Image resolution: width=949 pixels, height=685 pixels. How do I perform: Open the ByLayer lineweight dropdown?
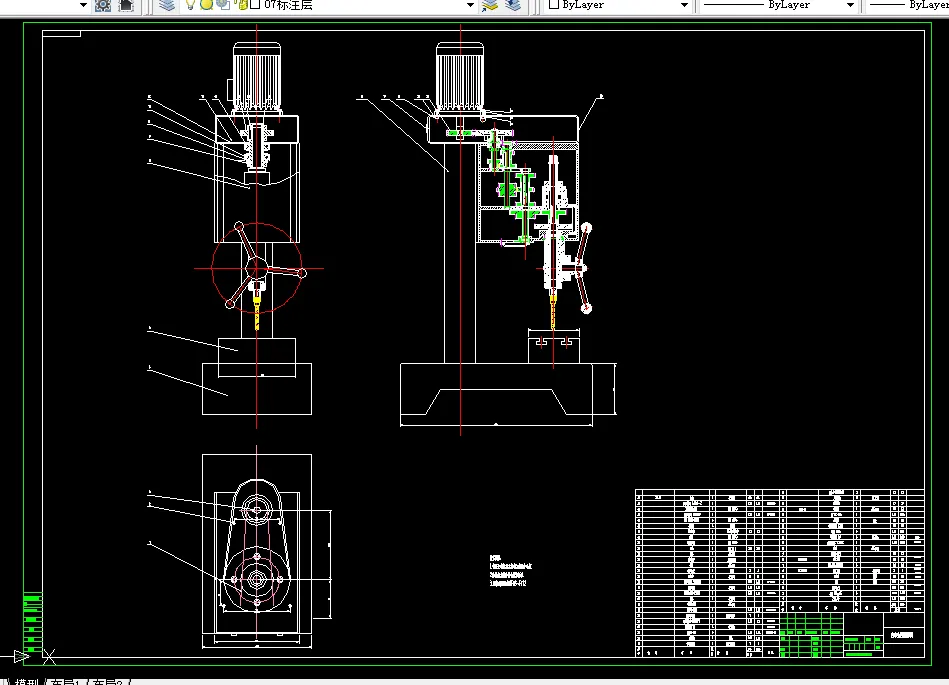(908, 5)
